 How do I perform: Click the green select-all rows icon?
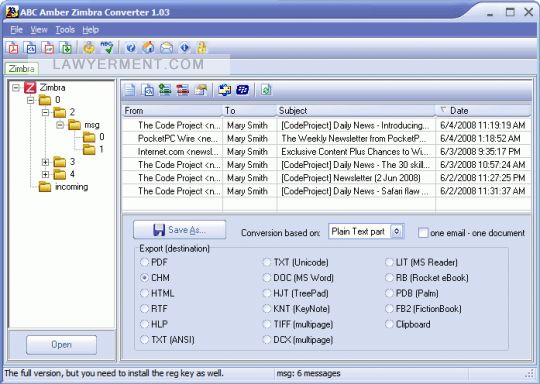tap(165, 90)
